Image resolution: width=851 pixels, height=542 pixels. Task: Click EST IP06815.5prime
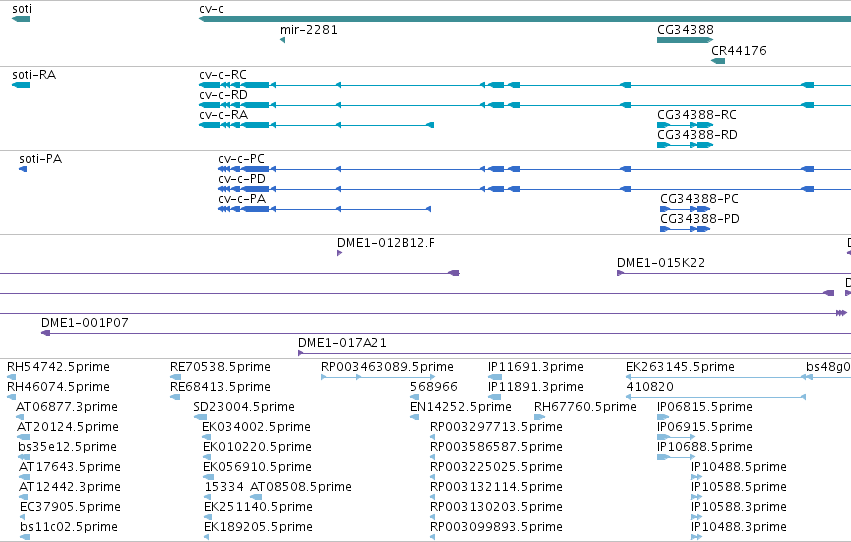705,407
